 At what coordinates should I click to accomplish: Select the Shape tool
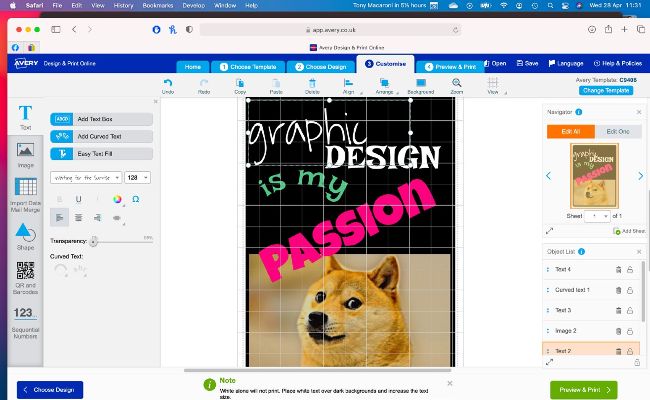pos(25,236)
